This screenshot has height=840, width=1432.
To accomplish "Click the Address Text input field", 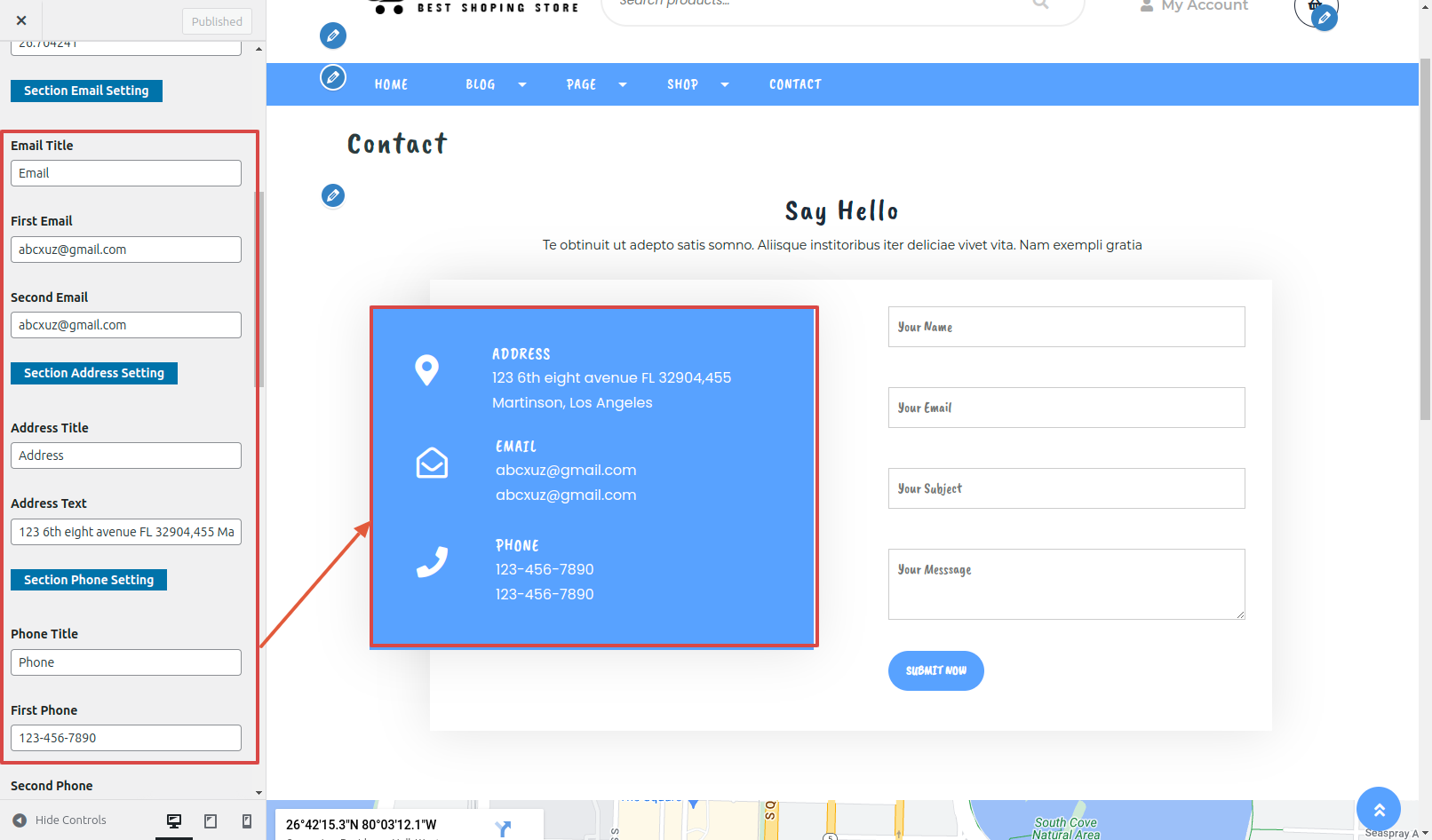I will [126, 532].
